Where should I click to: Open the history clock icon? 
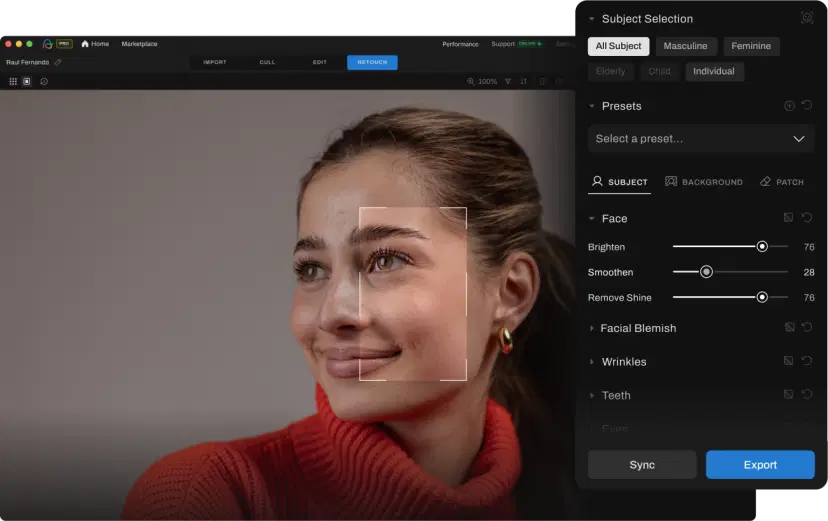click(44, 81)
